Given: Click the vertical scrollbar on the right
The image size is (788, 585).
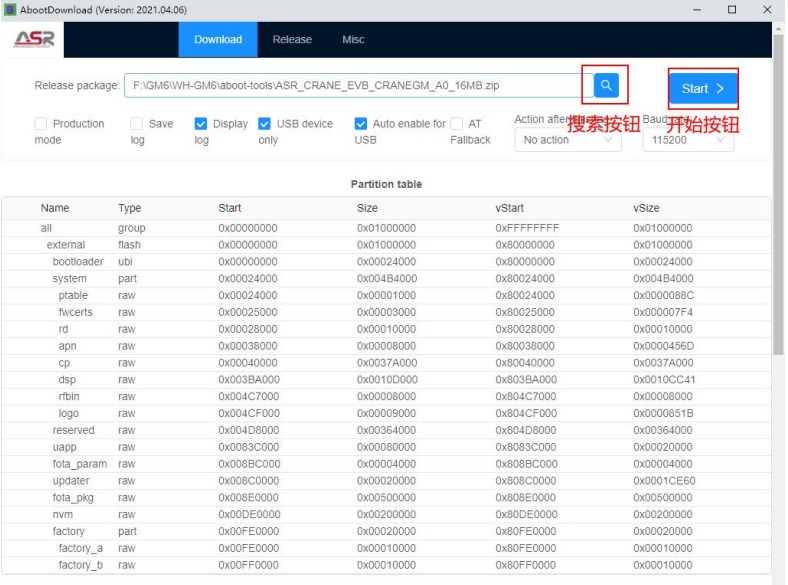Looking at the screenshot, I should click(779, 200).
